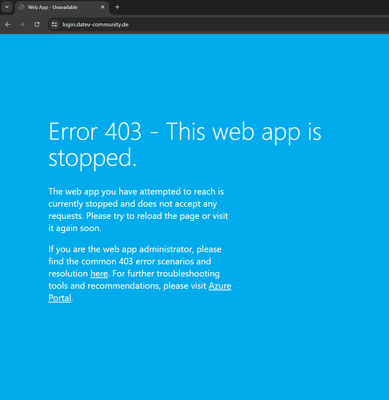Focus the address bar showing login.datev-community.de

(218, 25)
